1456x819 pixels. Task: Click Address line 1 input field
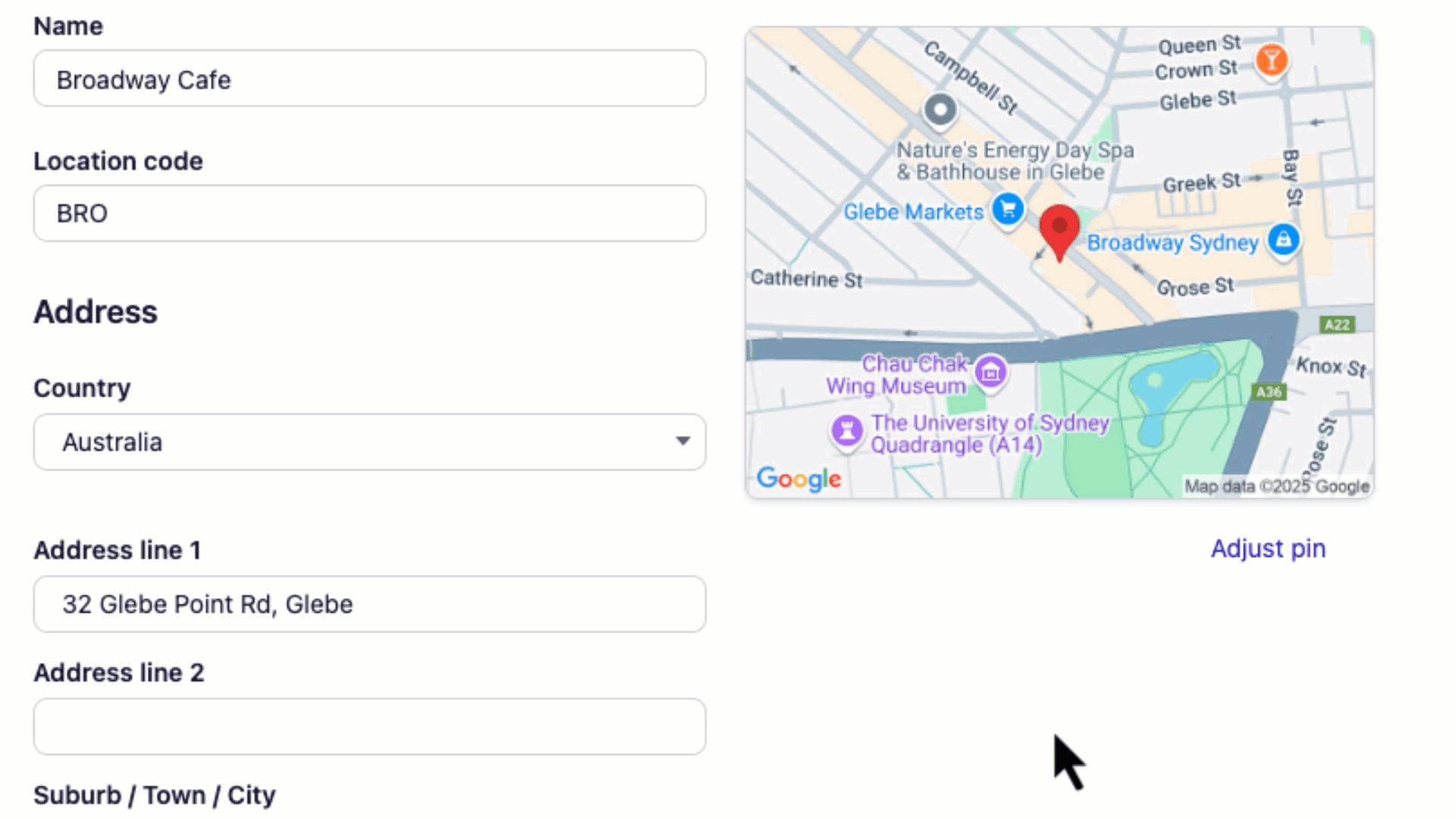pos(369,604)
